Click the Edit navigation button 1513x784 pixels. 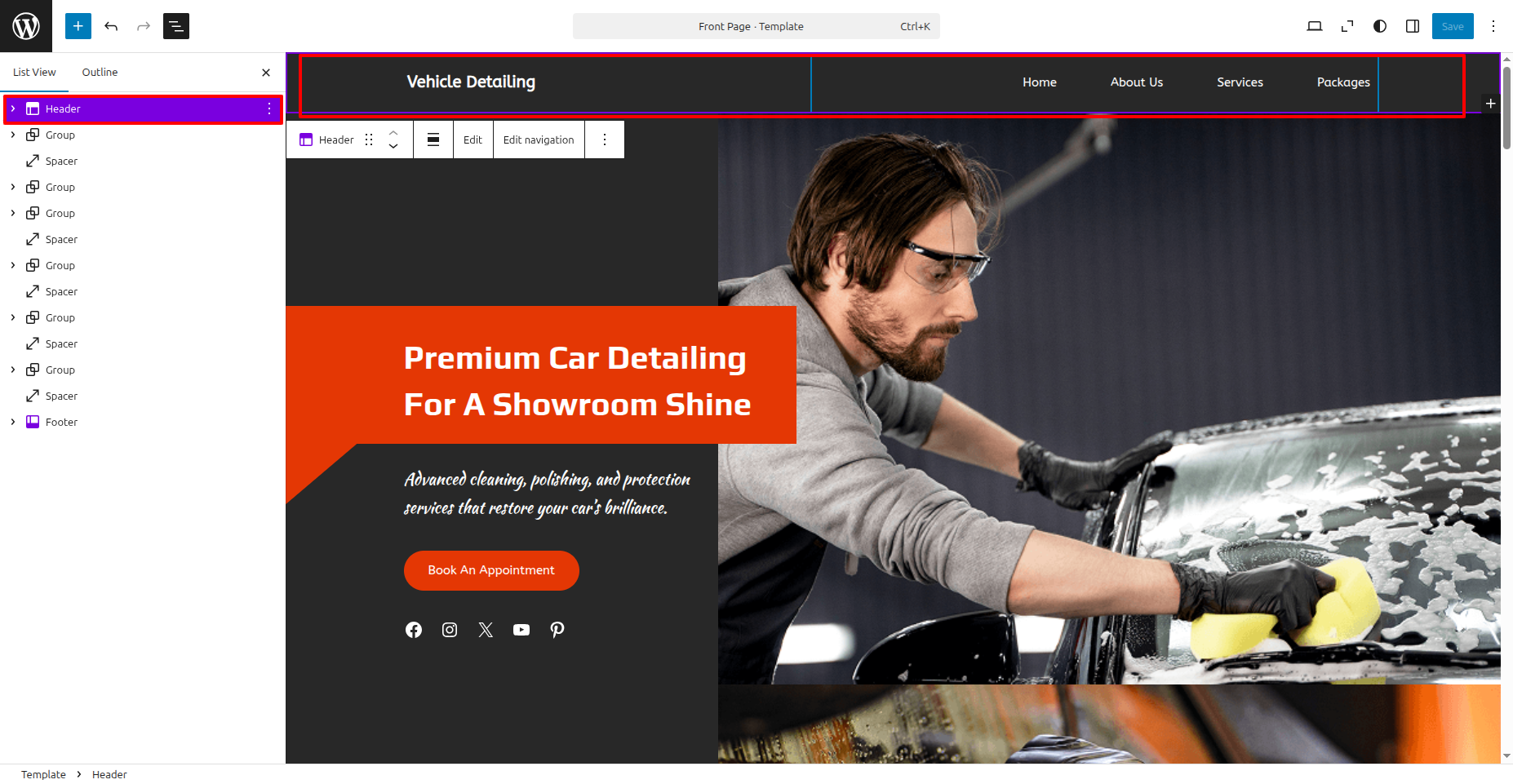[x=539, y=140]
